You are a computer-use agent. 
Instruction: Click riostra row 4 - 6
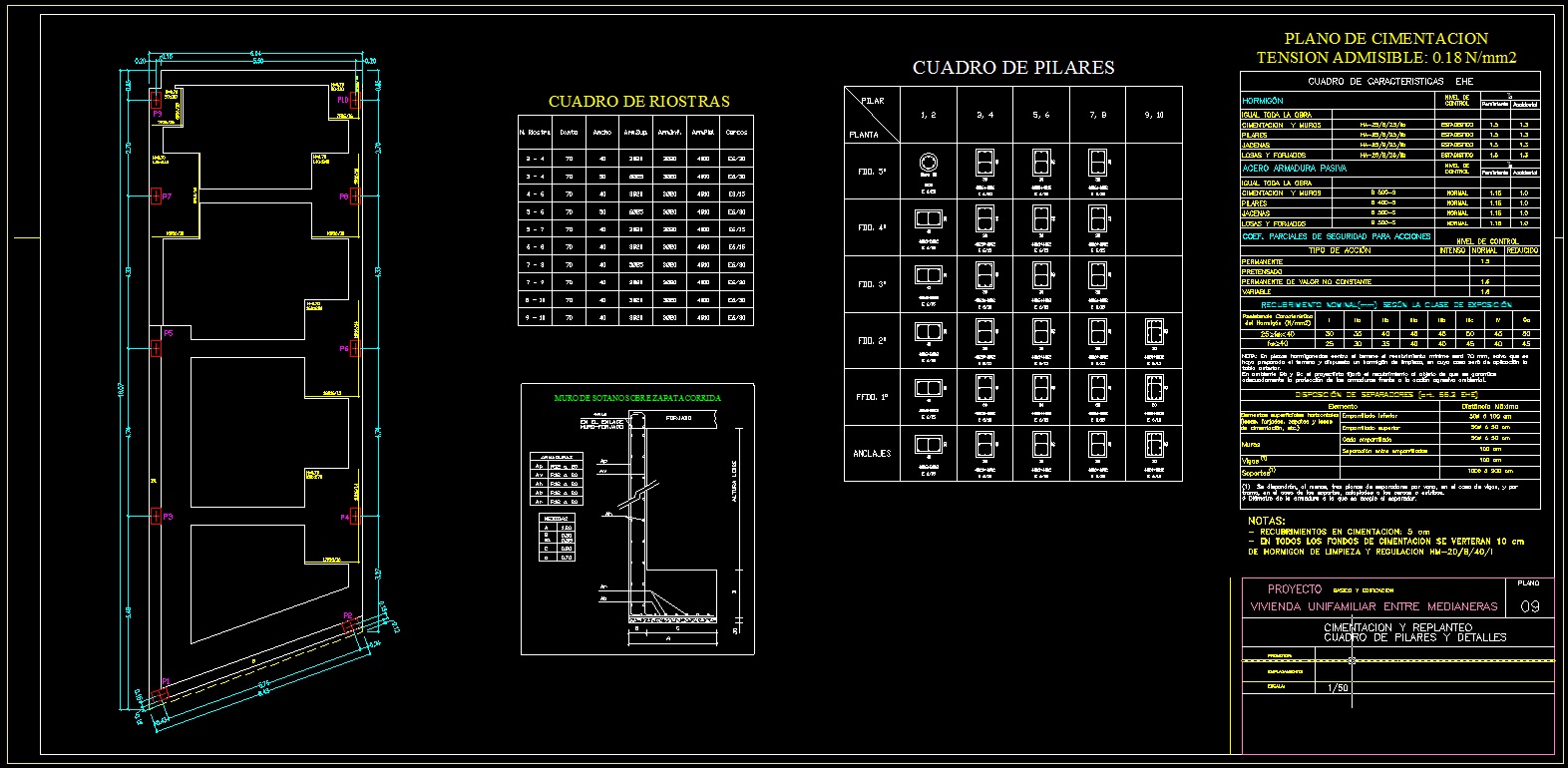tap(635, 194)
